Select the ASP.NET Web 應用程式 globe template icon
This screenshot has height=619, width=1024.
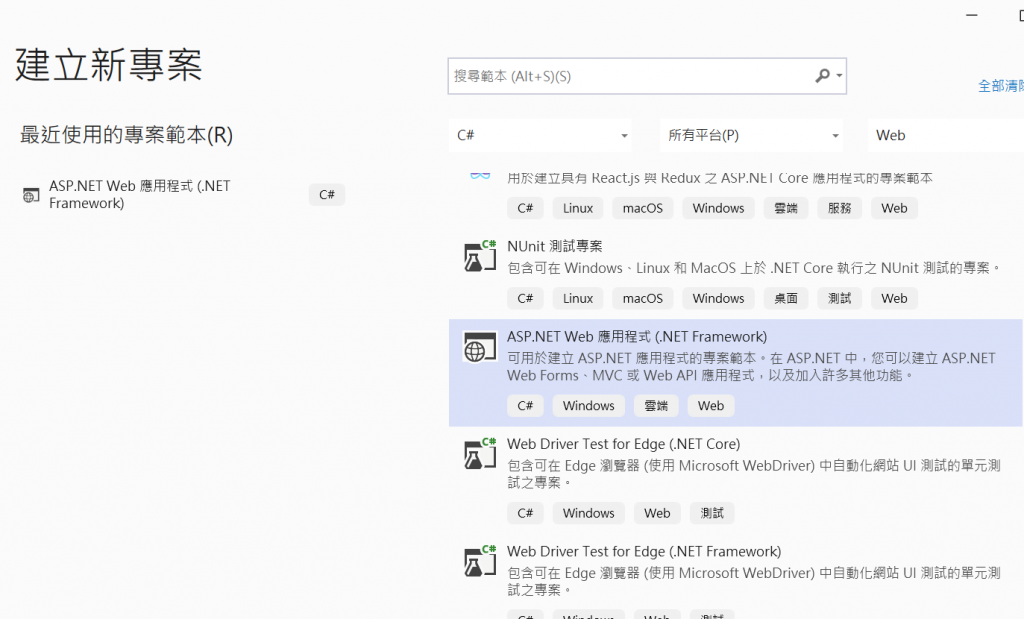tap(480, 347)
